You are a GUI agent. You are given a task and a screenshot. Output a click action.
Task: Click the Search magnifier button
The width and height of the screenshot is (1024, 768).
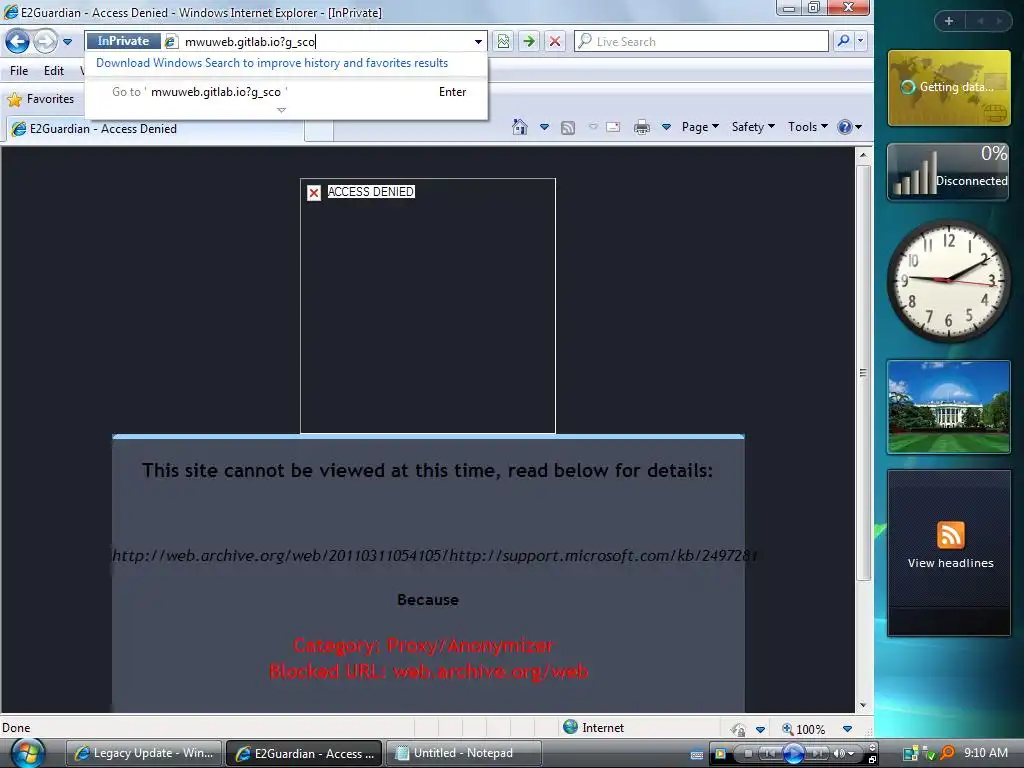(x=843, y=42)
